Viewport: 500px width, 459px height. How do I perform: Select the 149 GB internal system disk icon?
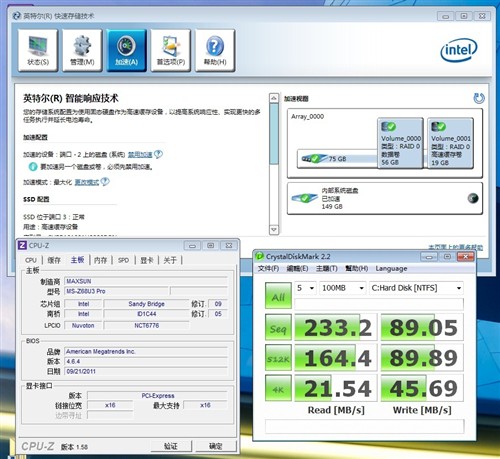[304, 198]
